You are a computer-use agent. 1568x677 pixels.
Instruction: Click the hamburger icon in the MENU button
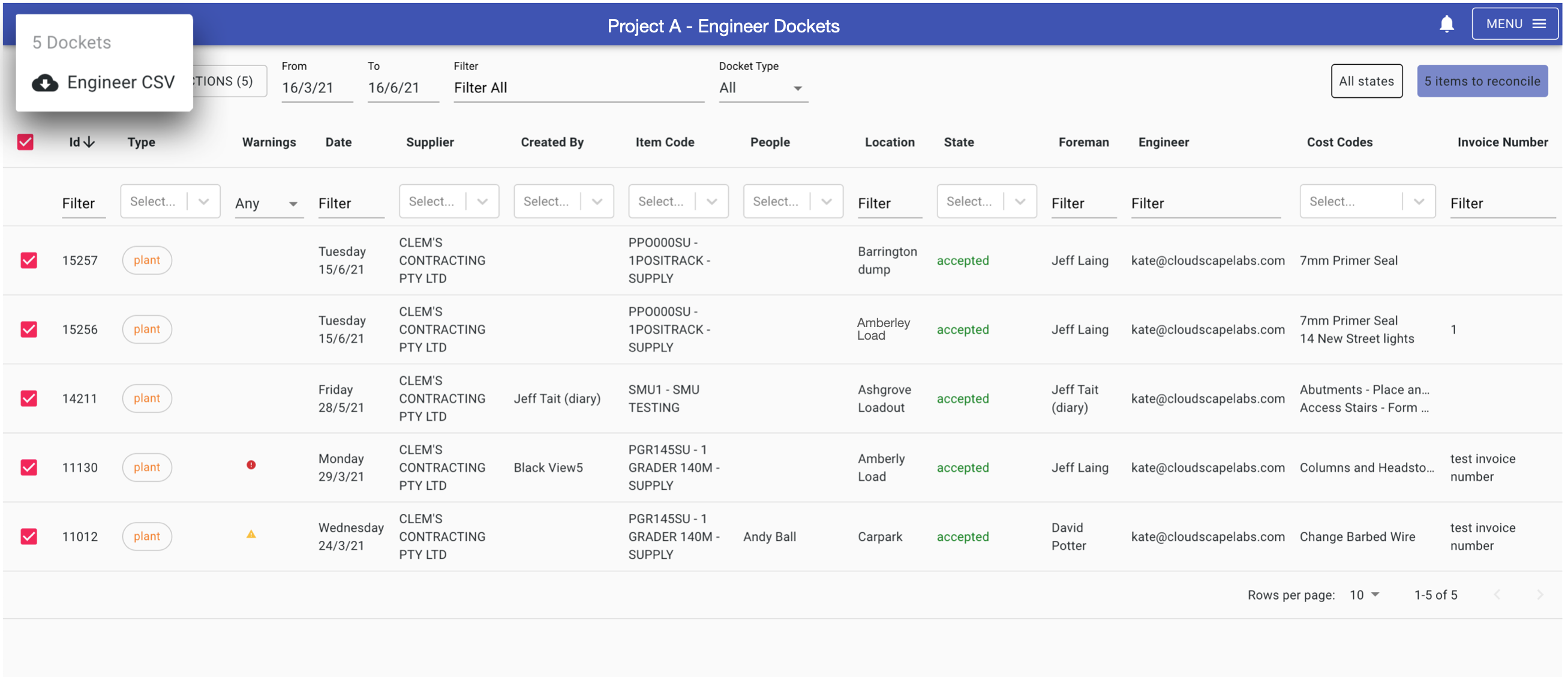coord(1540,23)
